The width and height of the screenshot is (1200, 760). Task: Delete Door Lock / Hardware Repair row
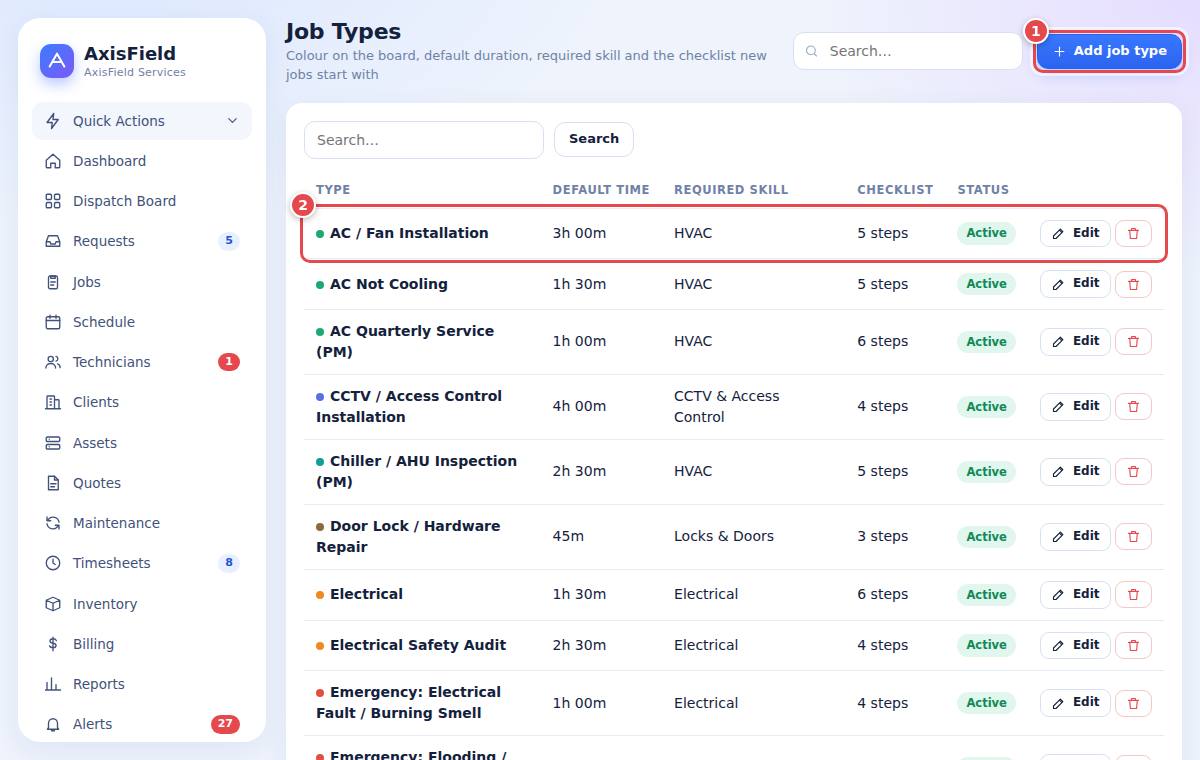1133,536
